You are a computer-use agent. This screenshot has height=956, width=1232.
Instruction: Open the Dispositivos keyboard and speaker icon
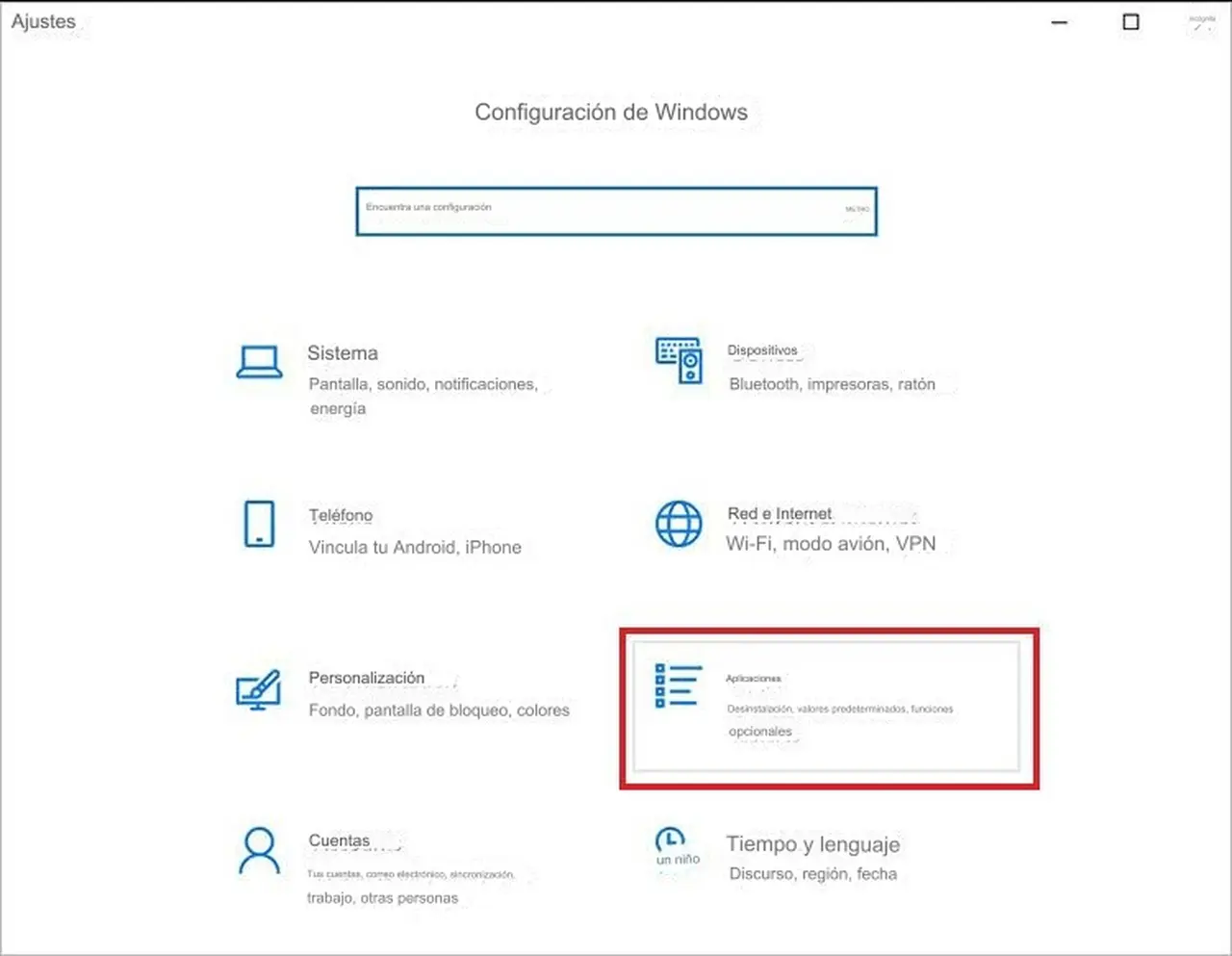[x=679, y=360]
